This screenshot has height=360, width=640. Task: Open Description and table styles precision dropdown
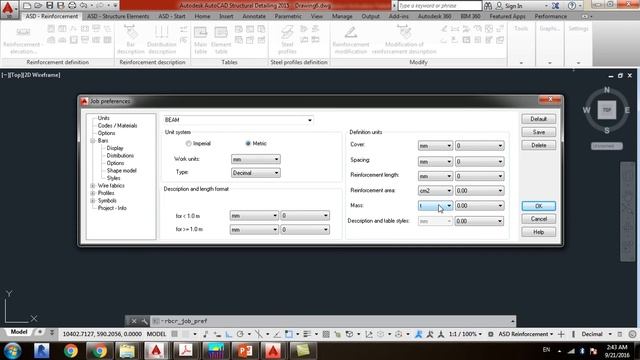(480, 221)
